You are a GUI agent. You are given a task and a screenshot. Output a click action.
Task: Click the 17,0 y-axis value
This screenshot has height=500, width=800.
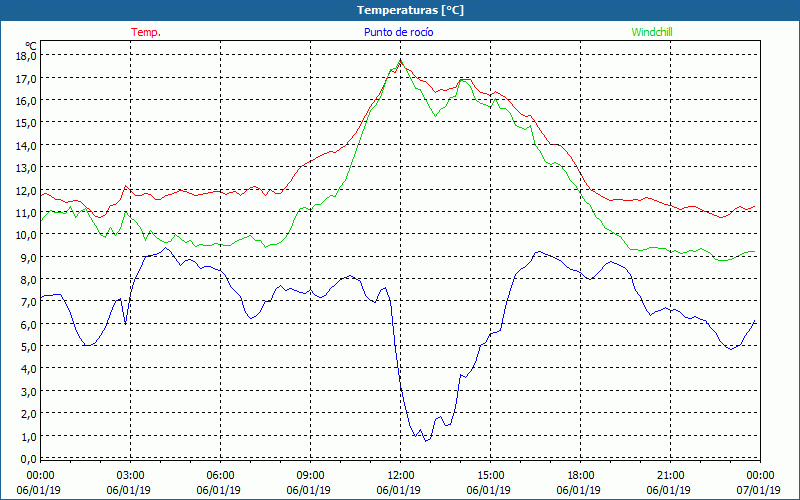point(26,78)
